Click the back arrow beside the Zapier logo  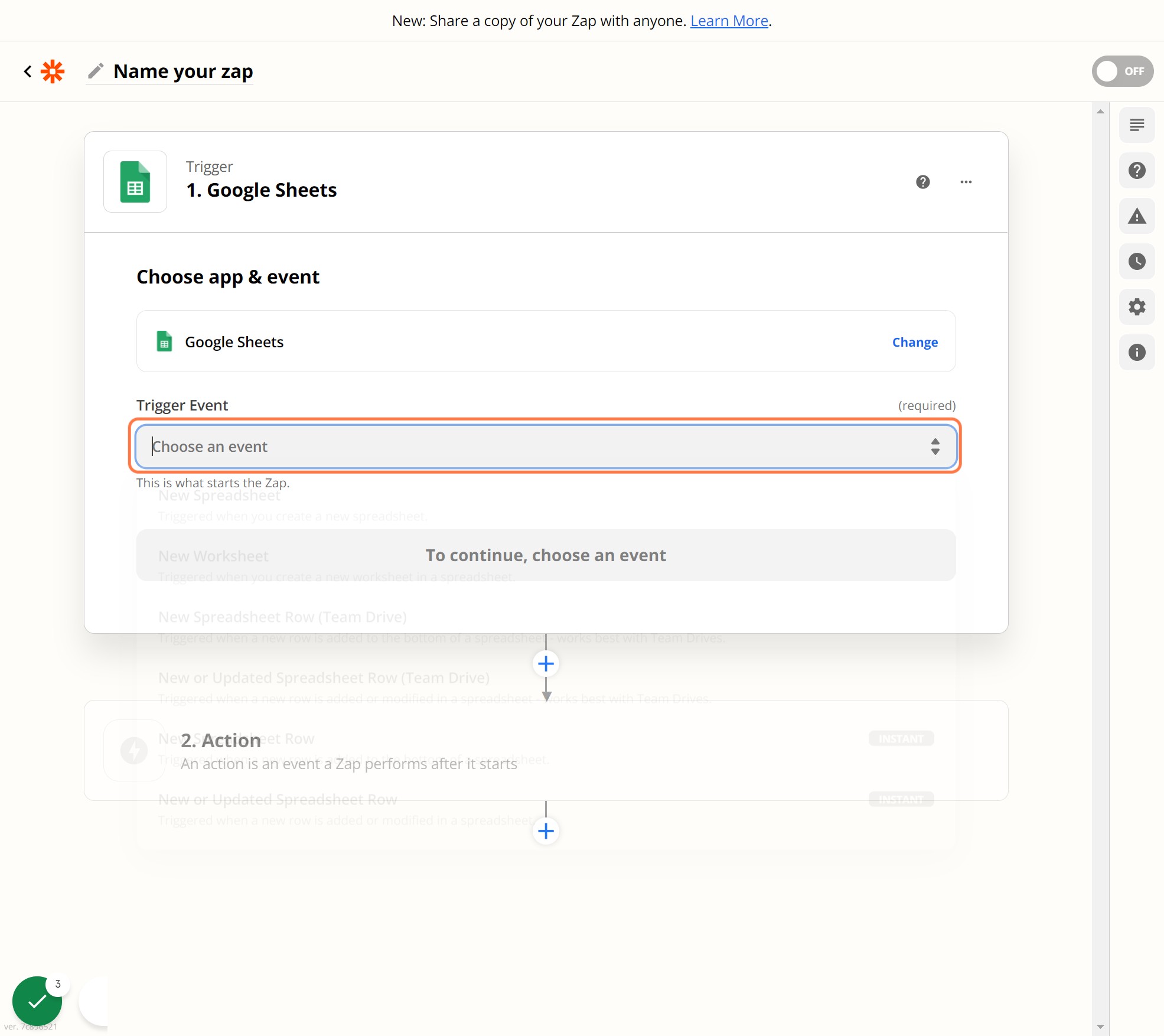[x=28, y=71]
